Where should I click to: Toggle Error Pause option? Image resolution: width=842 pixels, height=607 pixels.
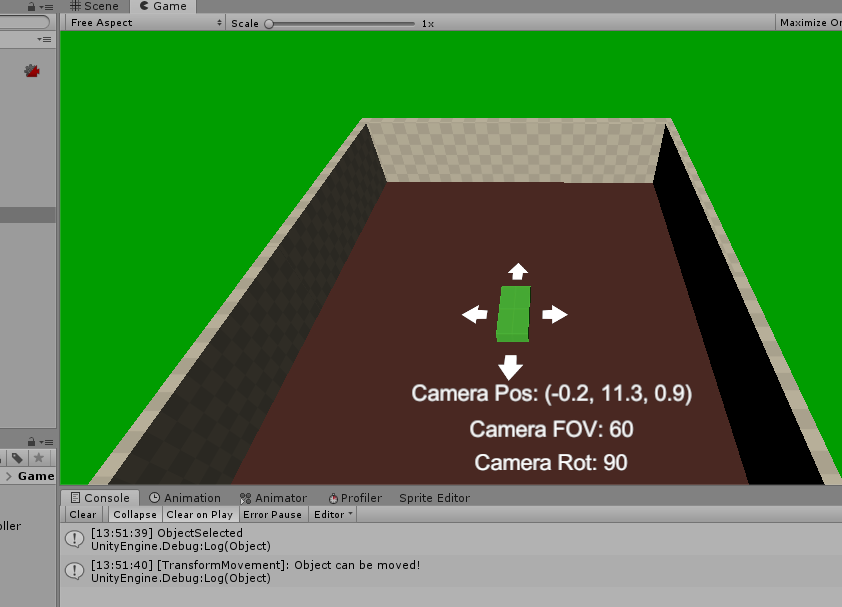[x=272, y=515]
